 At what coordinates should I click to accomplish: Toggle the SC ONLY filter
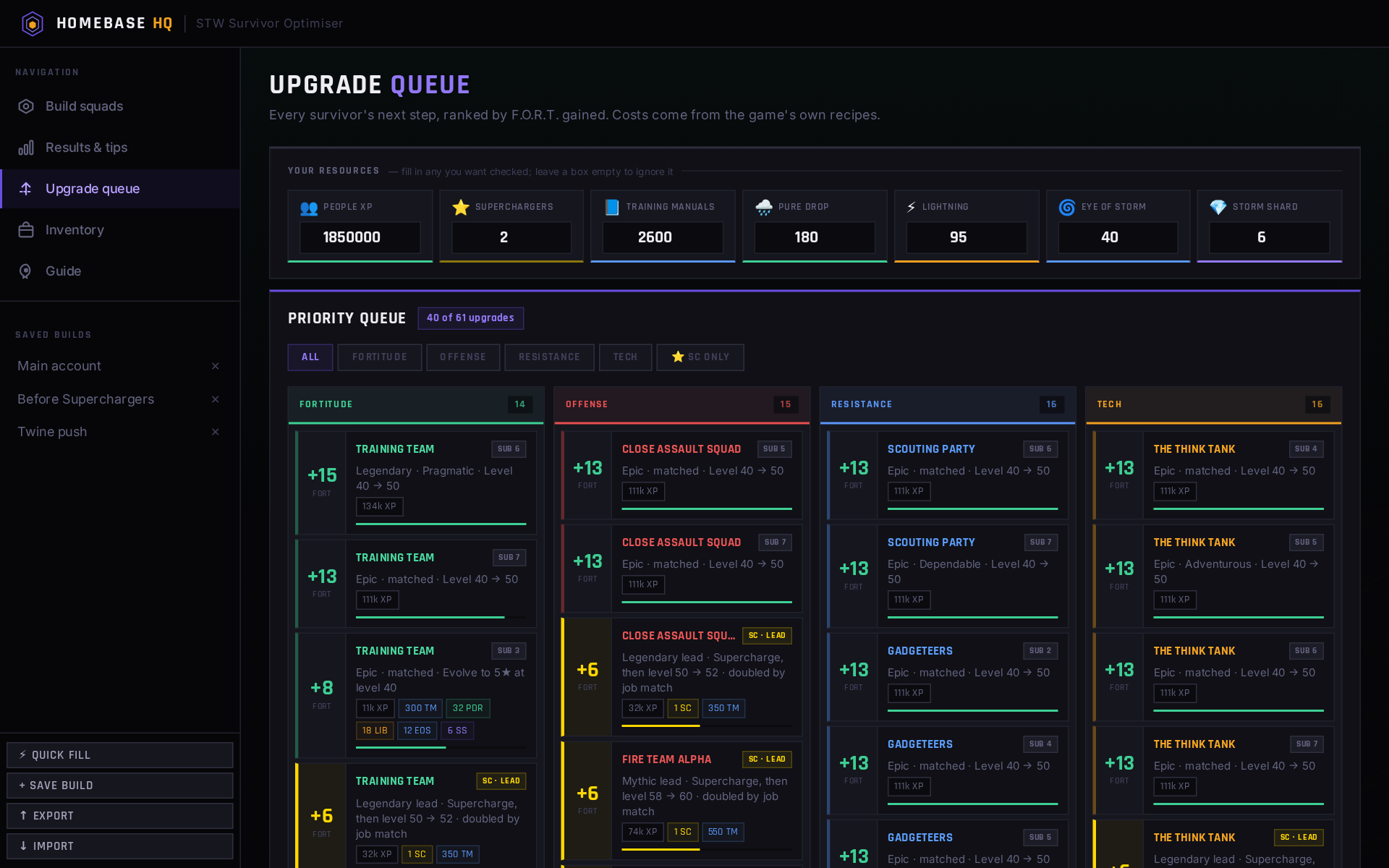pos(700,357)
